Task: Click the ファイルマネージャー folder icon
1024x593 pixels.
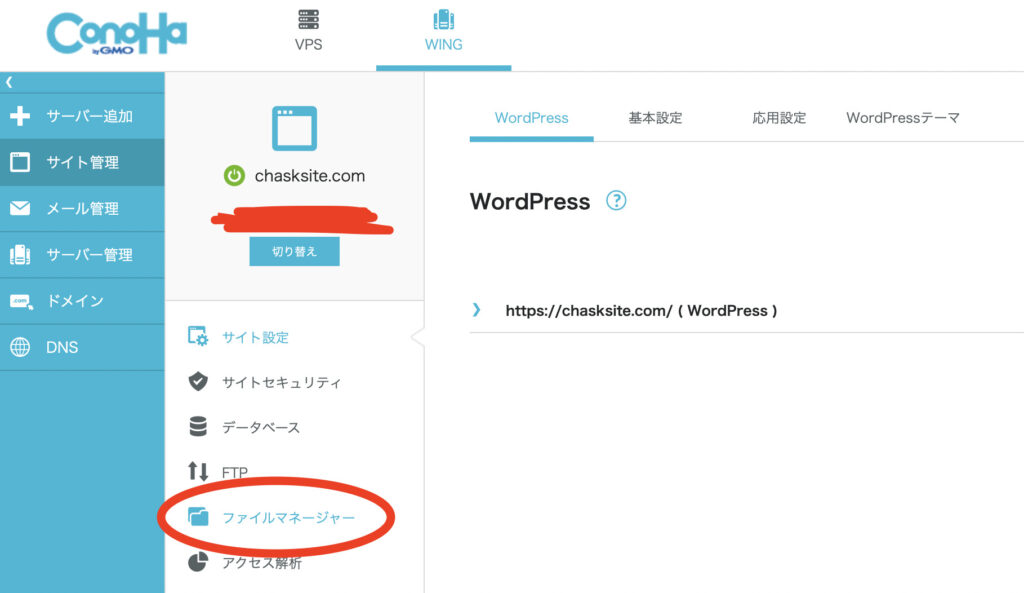Action: tap(198, 517)
